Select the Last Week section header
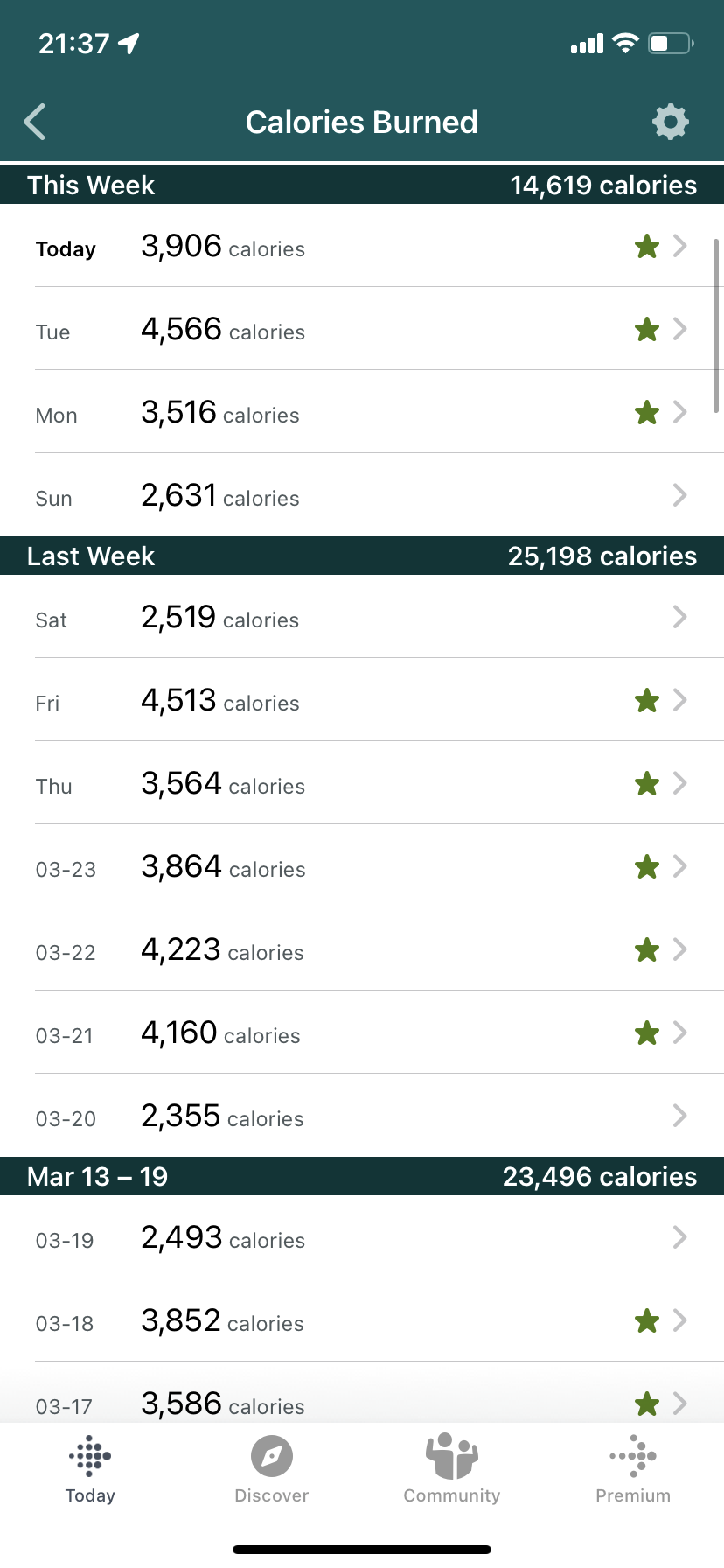 (362, 556)
